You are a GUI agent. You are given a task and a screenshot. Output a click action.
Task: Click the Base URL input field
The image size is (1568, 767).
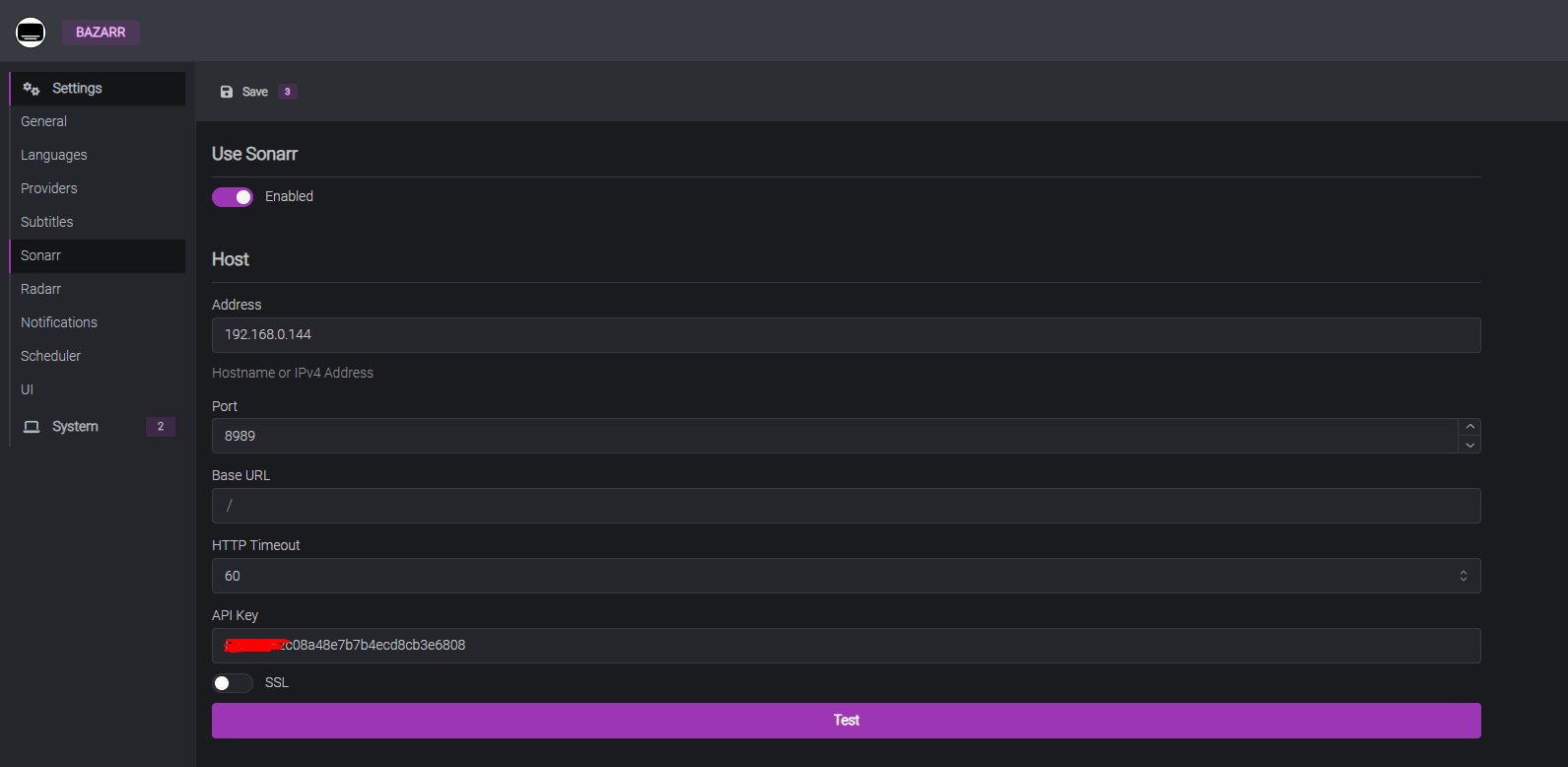[x=846, y=506]
